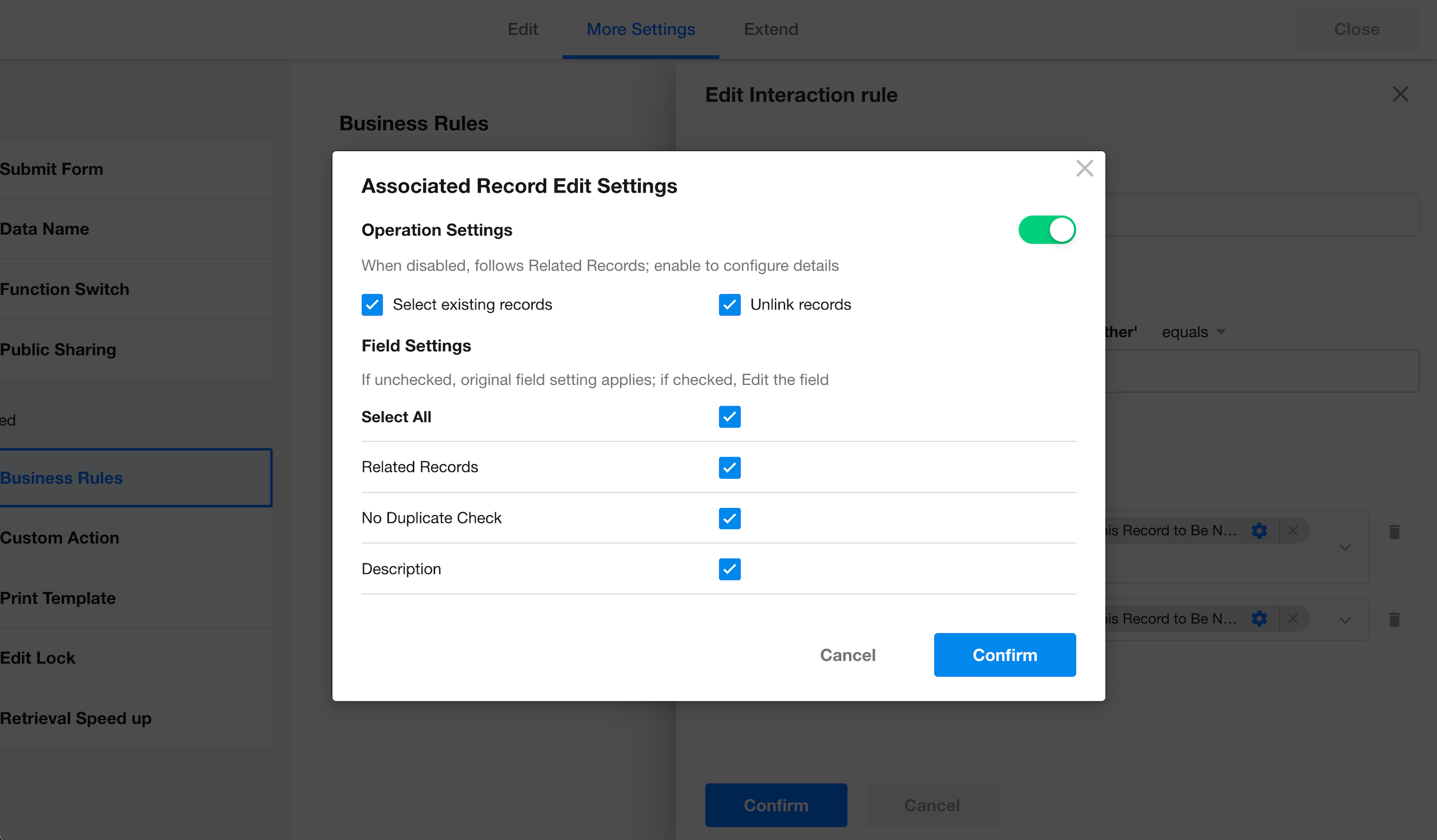
Task: Click Cancel in Edit Interaction rule panel
Action: [x=932, y=805]
